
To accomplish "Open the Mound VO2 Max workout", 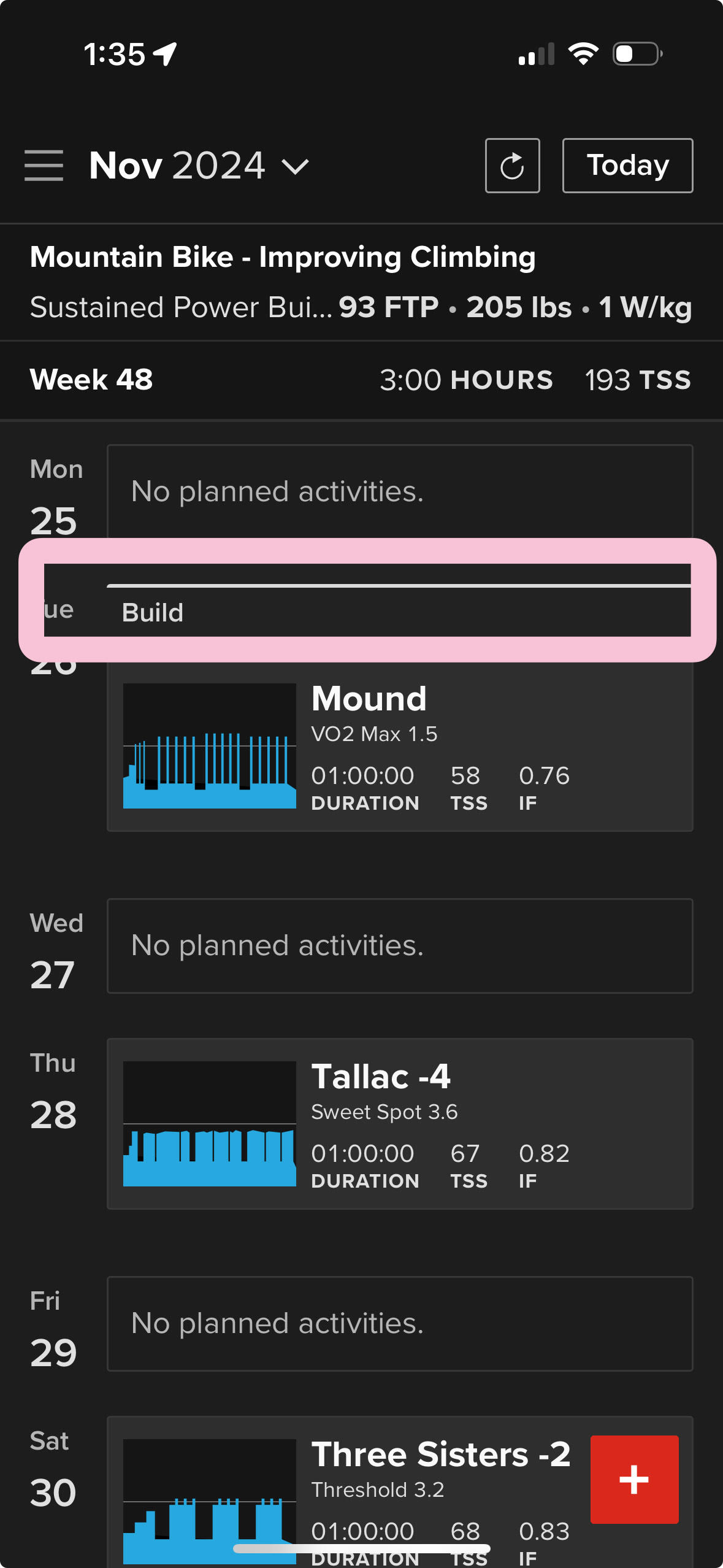I will 400,745.
